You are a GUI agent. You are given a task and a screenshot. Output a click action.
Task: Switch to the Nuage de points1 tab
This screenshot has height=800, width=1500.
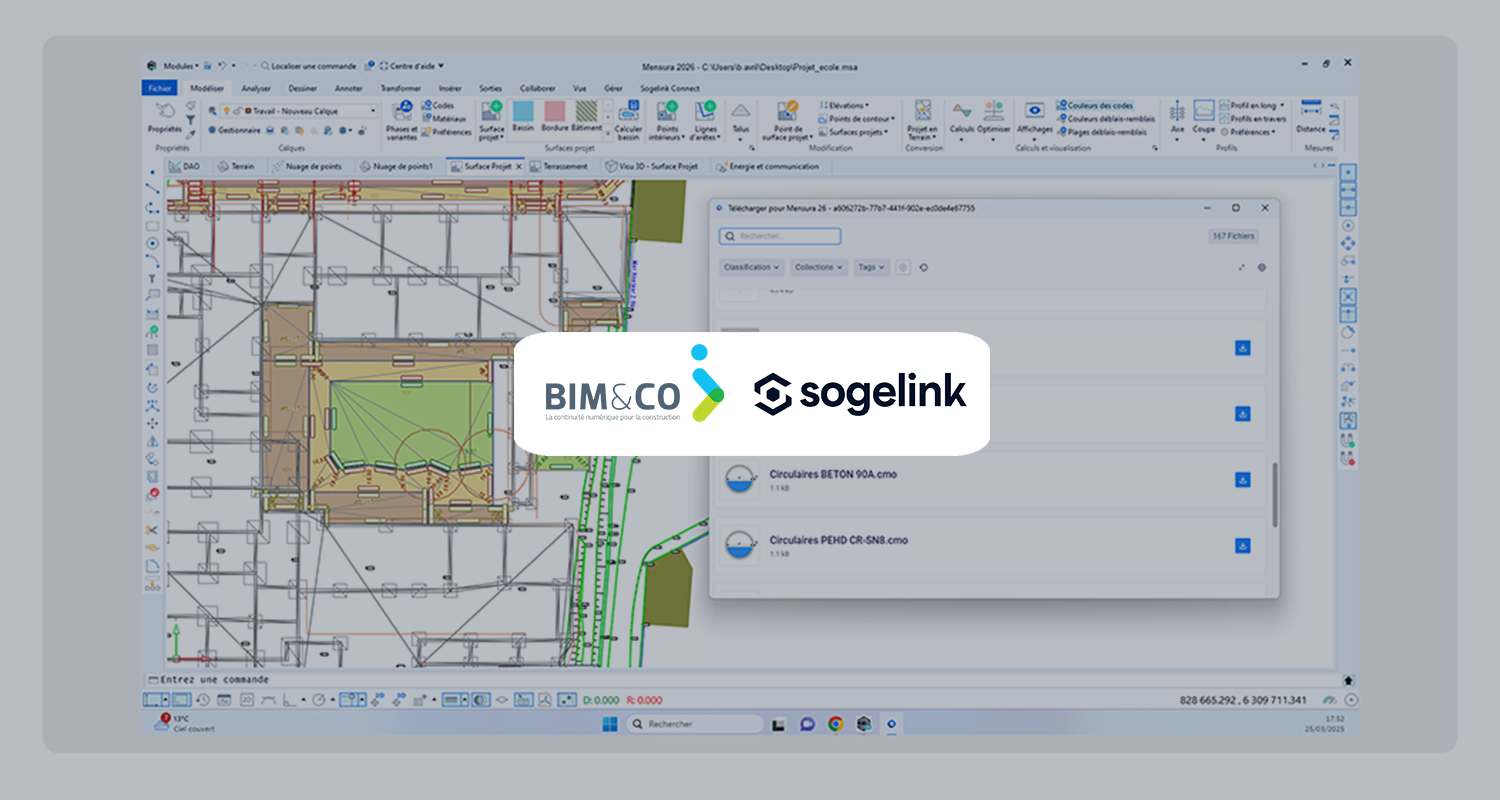point(398,166)
